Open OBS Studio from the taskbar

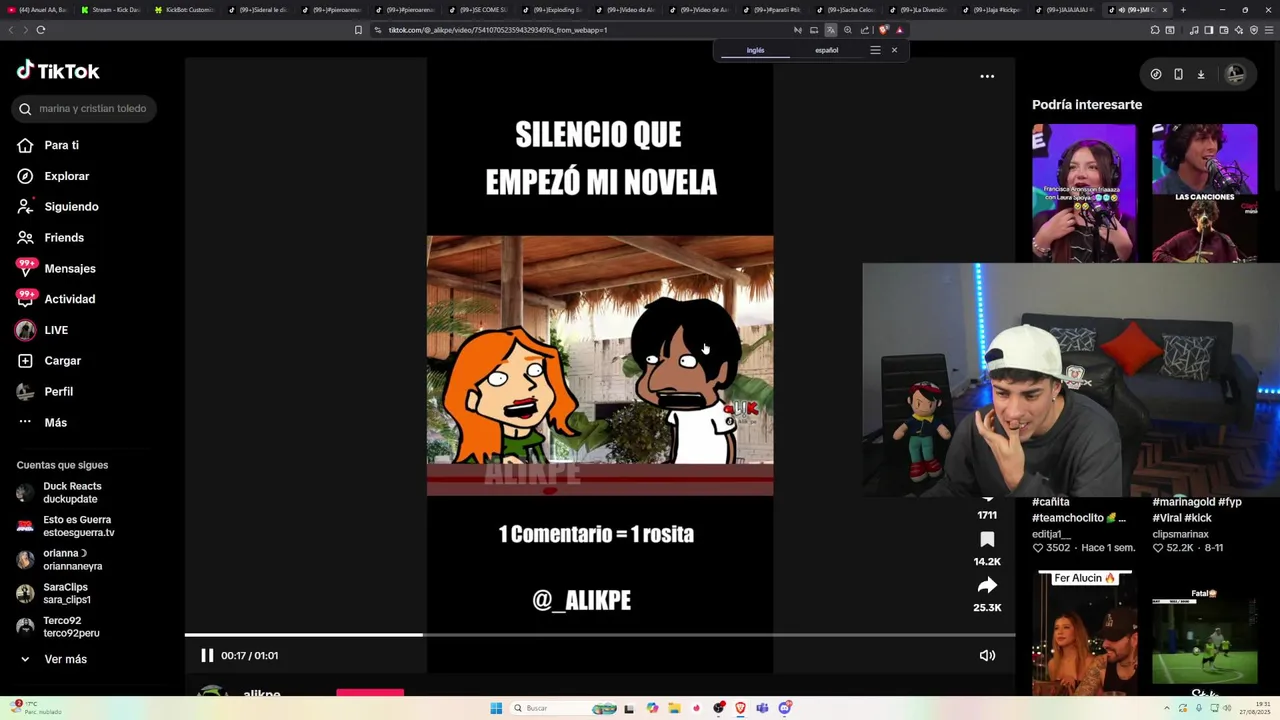click(x=718, y=708)
